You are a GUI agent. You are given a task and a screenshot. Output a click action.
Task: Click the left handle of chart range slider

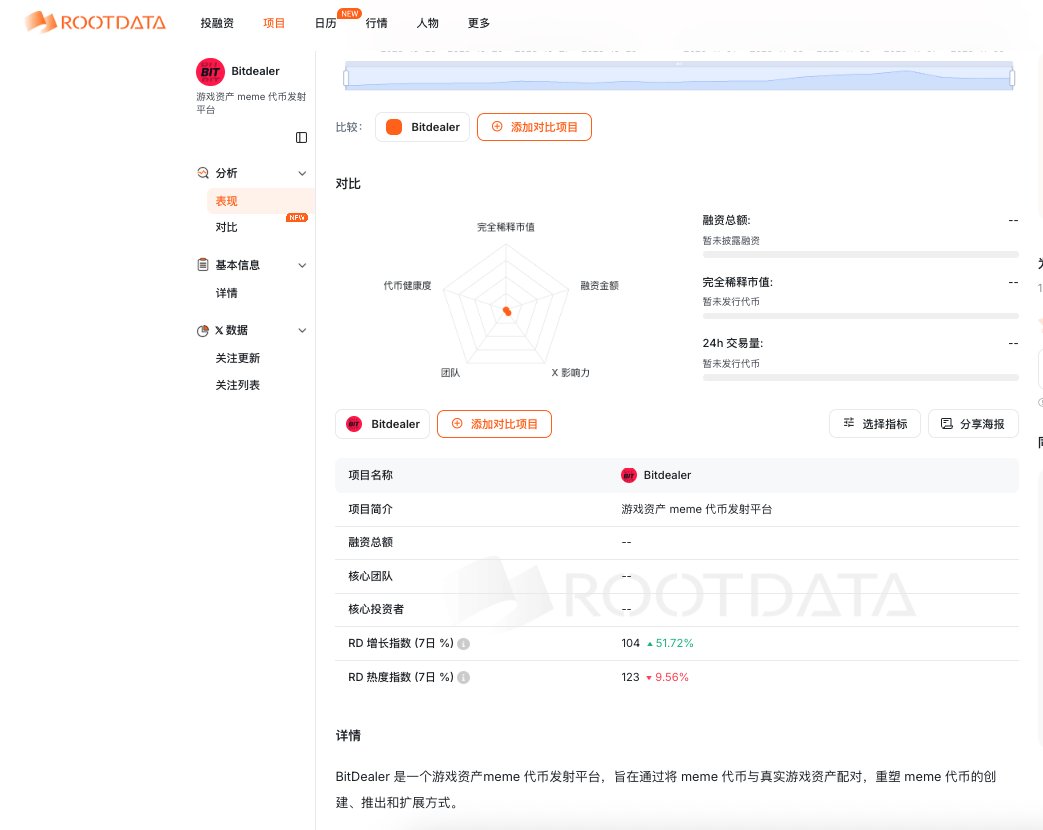(346, 77)
